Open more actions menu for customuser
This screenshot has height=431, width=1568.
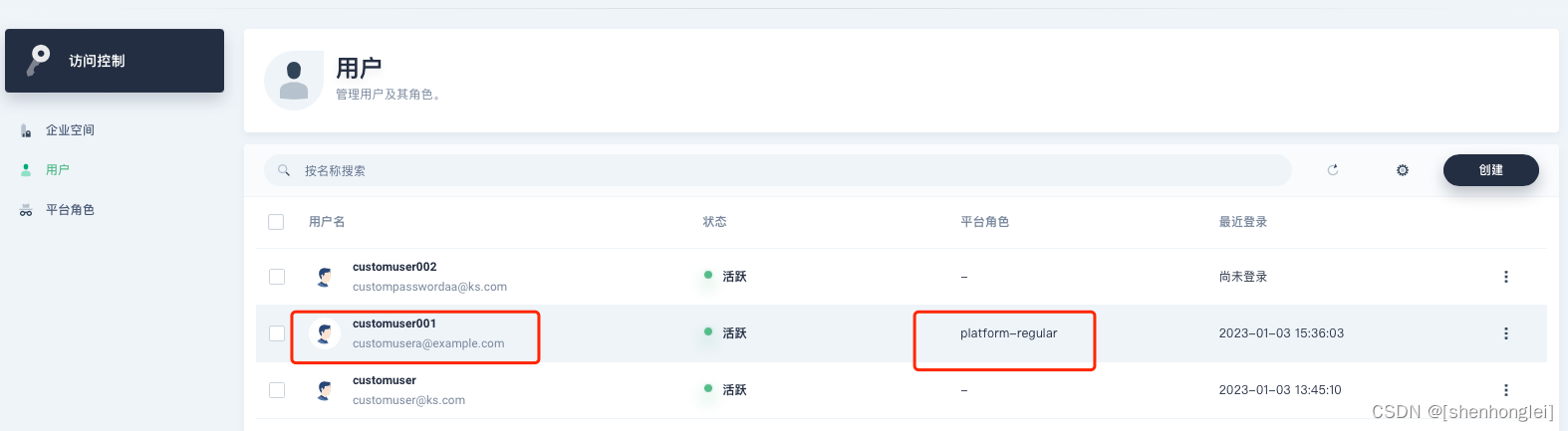click(1505, 390)
